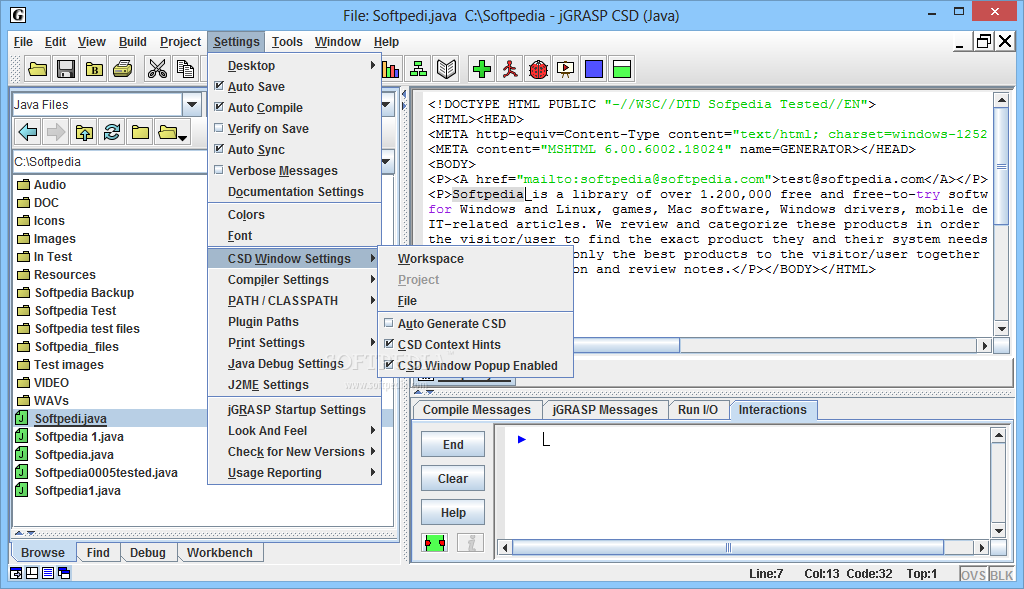Click the cascading windows icon in status bar
The image size is (1024, 589).
click(64, 573)
